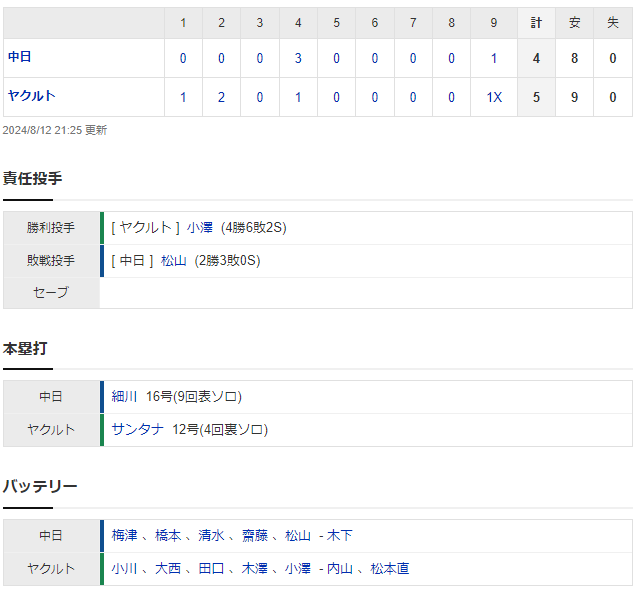Select pitcher 齋藤 in 中日 battery
Viewport: 637px width, 590px height.
point(255,536)
